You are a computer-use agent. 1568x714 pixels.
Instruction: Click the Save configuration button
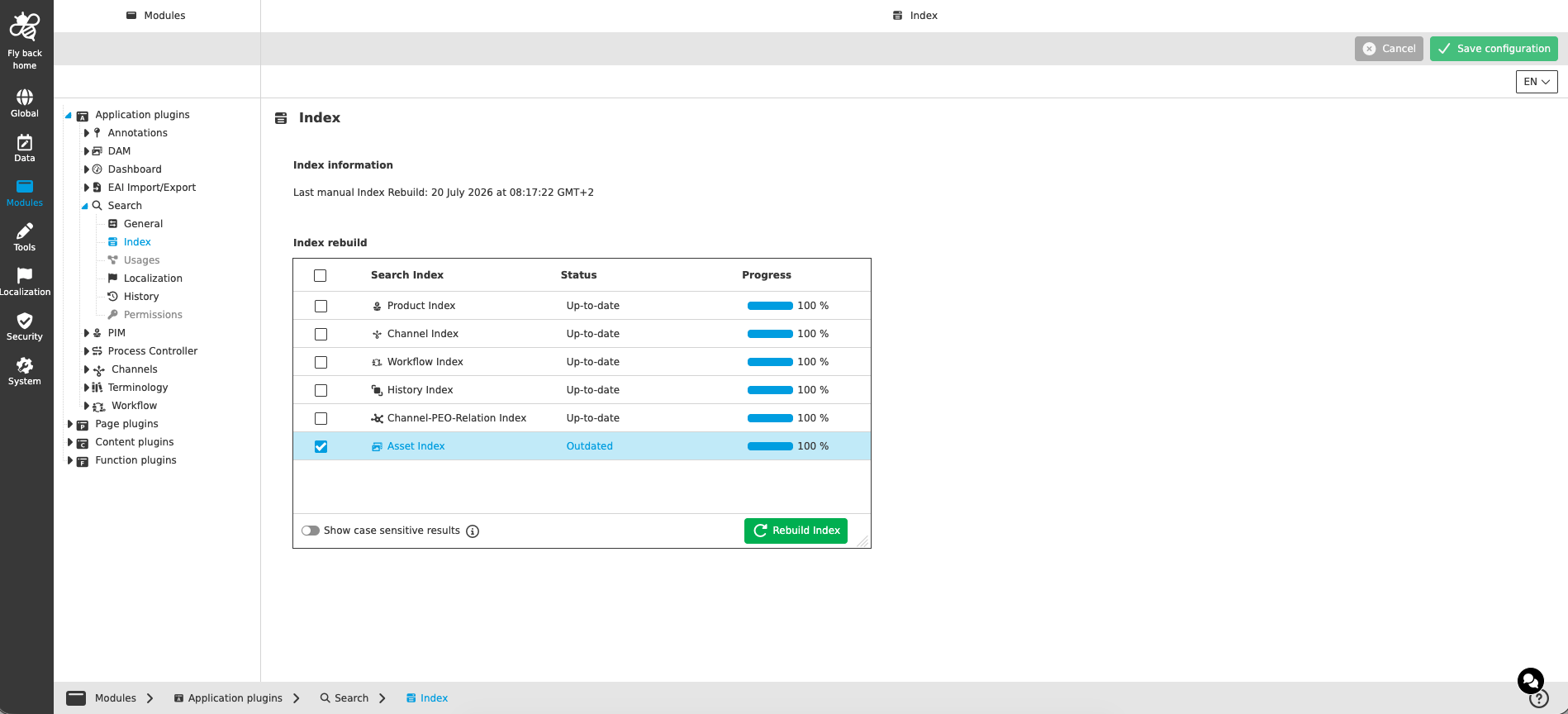coord(1494,49)
